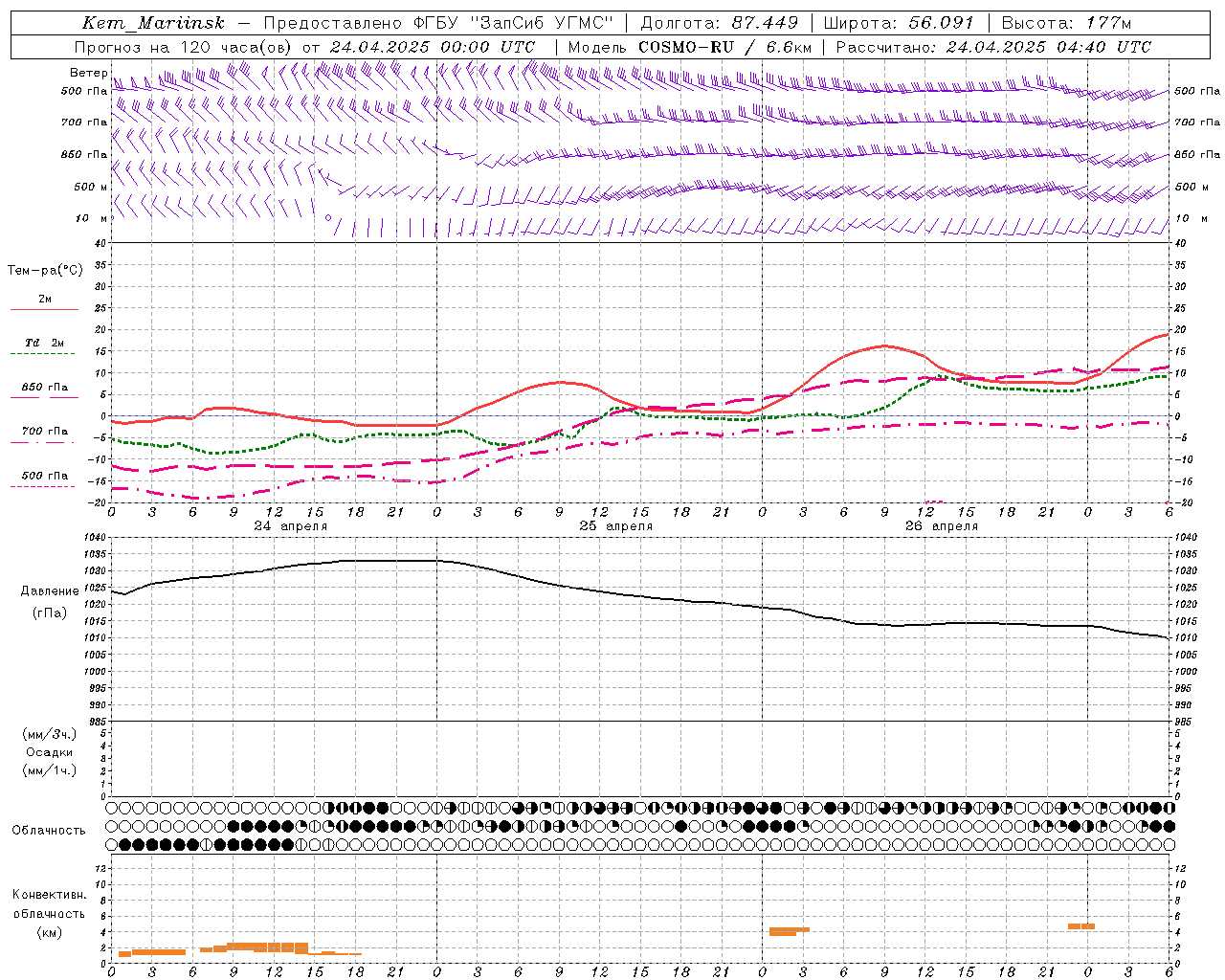Click the '700 гПа' temperature legend entry
Viewport: 1225px width, 980px height.
(x=45, y=432)
